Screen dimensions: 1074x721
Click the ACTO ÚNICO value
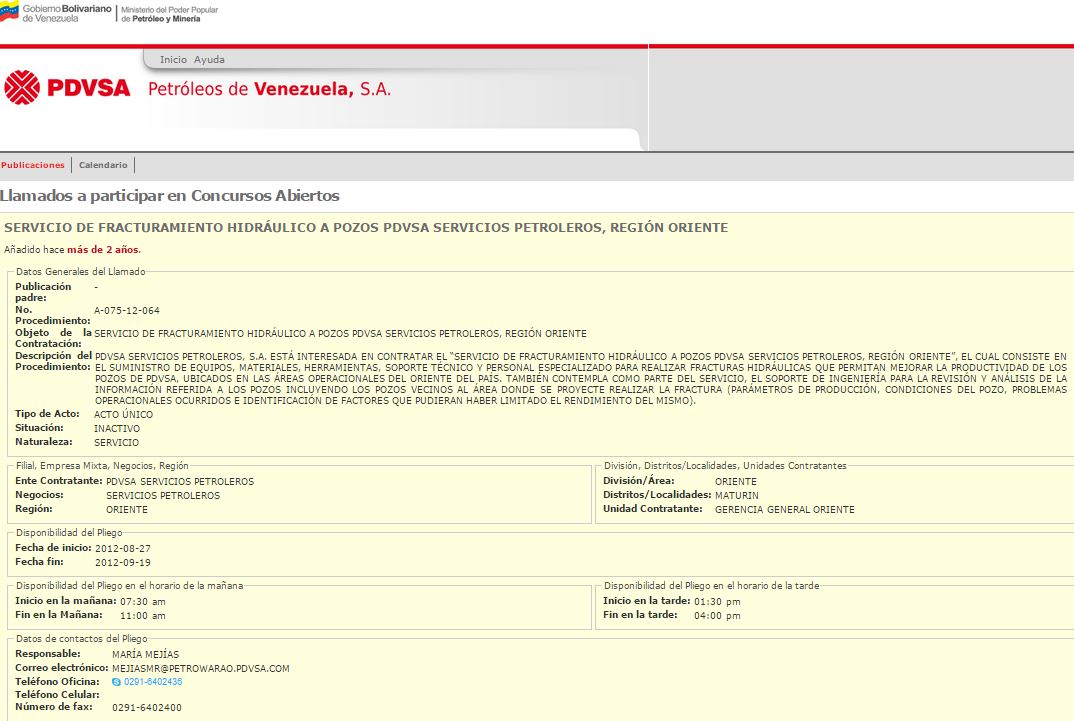click(123, 415)
